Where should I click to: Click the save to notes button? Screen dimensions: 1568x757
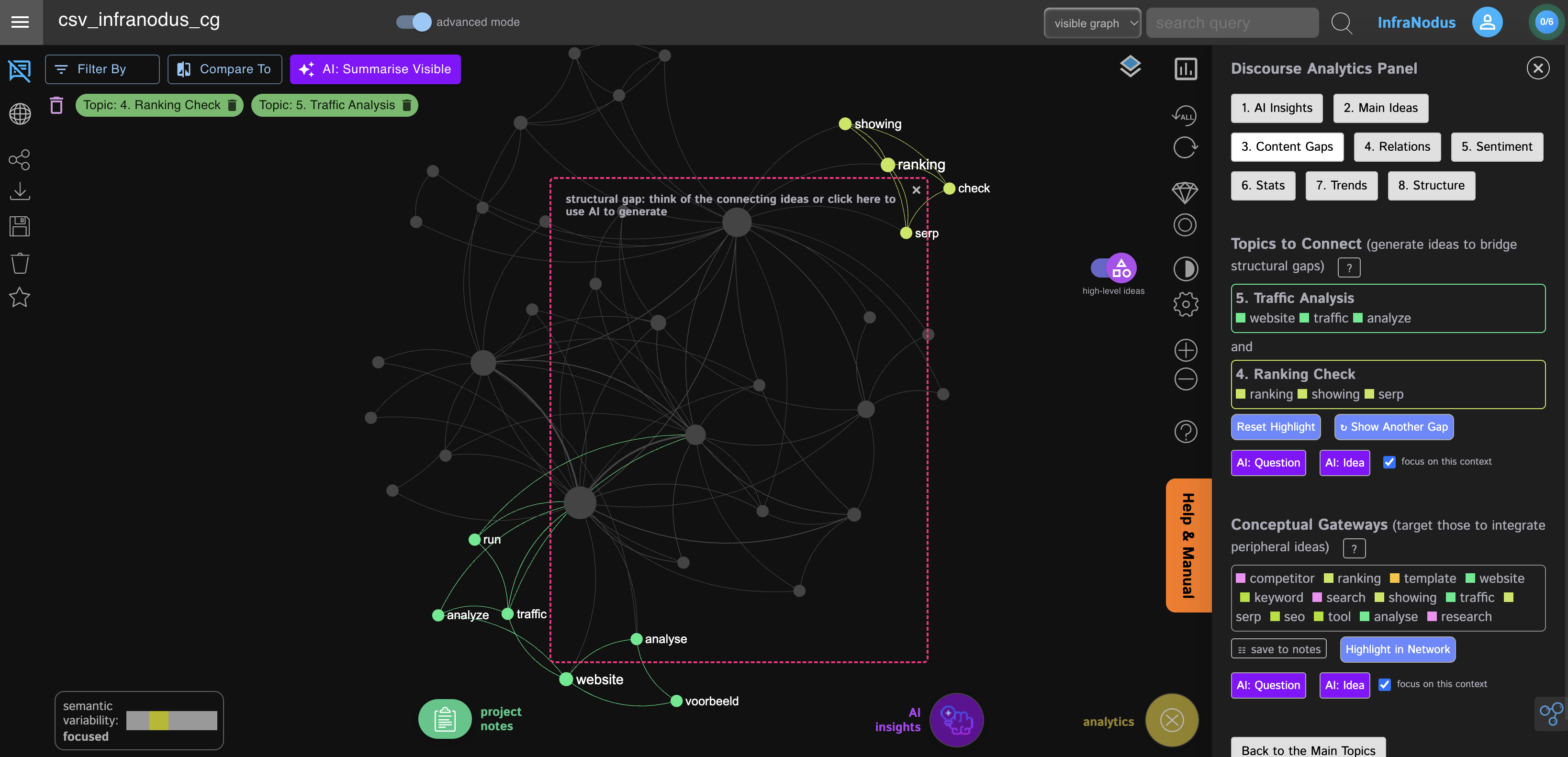pos(1278,649)
